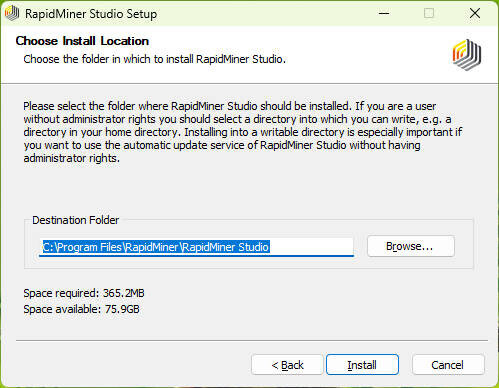The image size is (499, 388).
Task: Click 'Choose the folder in which to install' subtitle
Action: pyautogui.click(x=155, y=59)
